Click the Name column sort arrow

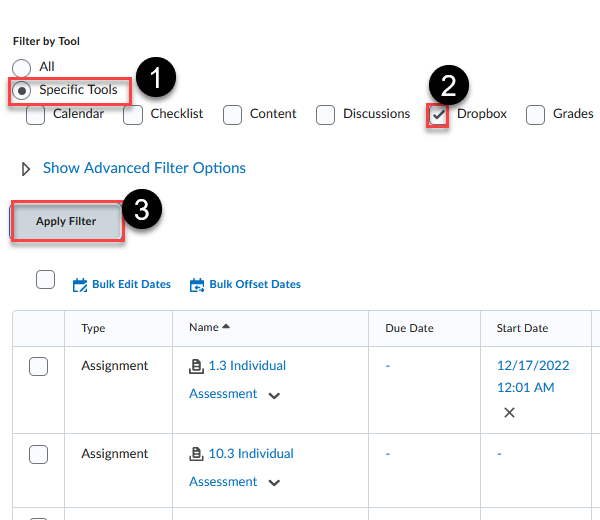point(226,327)
